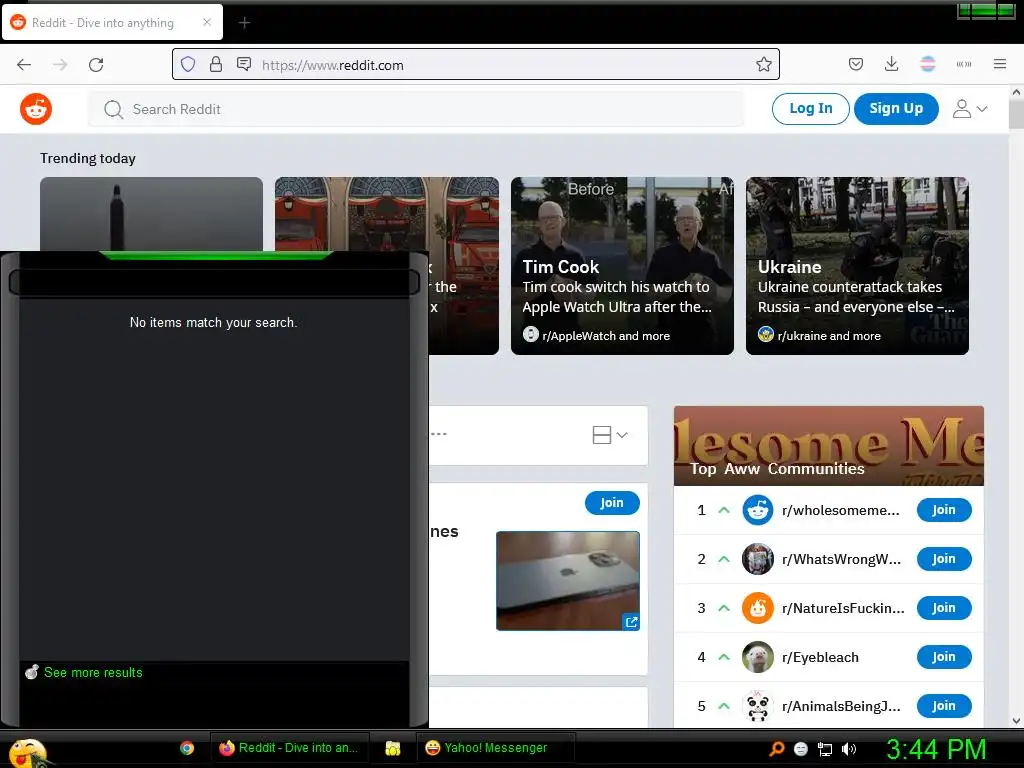
Task: Click the Log In button
Action: pyautogui.click(x=810, y=108)
